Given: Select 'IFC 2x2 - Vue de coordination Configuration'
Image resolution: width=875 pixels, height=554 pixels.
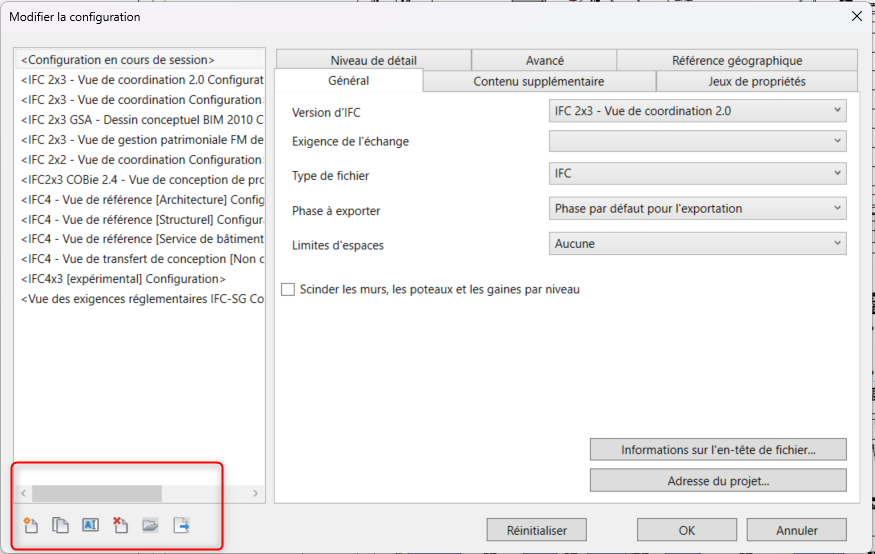Looking at the screenshot, I should coord(140,160).
